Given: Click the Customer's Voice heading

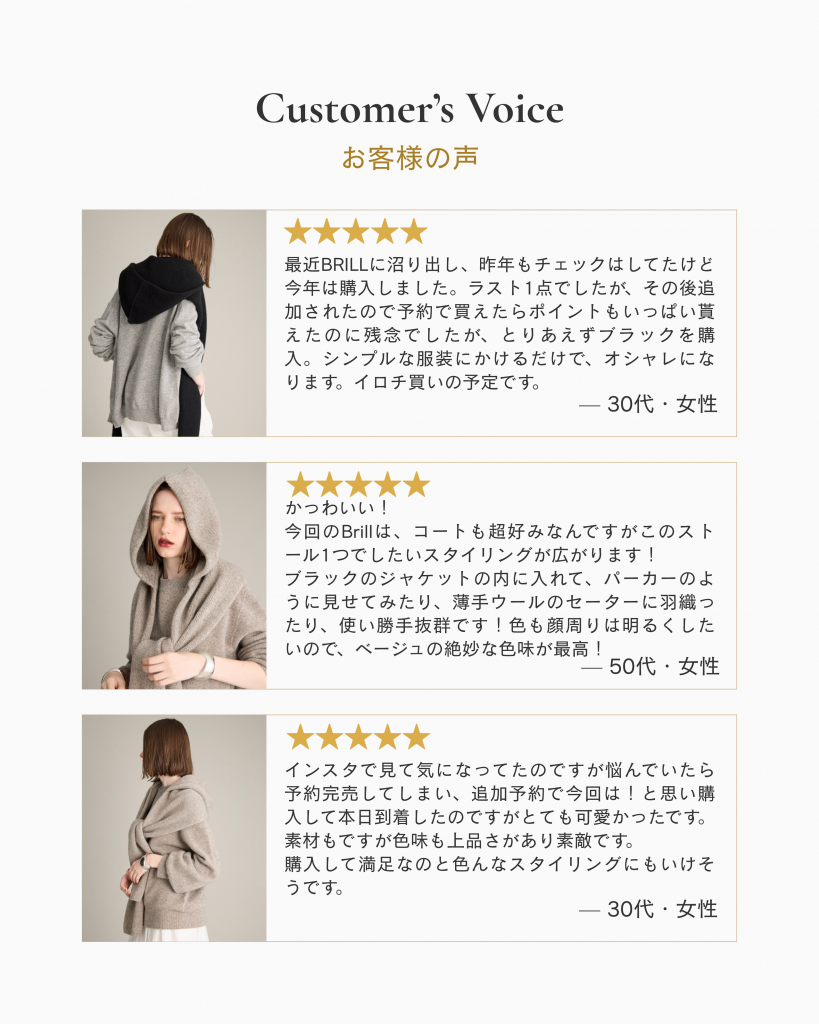Looking at the screenshot, I should click(x=410, y=108).
